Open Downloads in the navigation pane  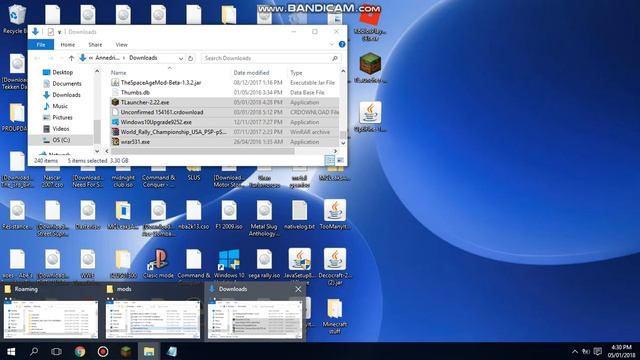[x=66, y=95]
